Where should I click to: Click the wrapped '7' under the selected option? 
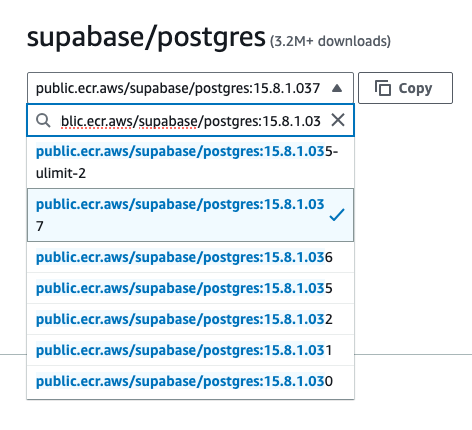click(x=40, y=226)
